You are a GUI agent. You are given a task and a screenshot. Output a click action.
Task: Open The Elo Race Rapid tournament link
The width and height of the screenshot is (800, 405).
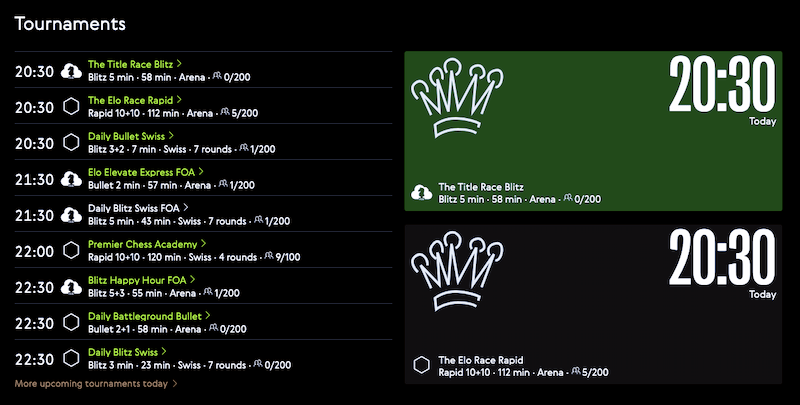[x=130, y=100]
